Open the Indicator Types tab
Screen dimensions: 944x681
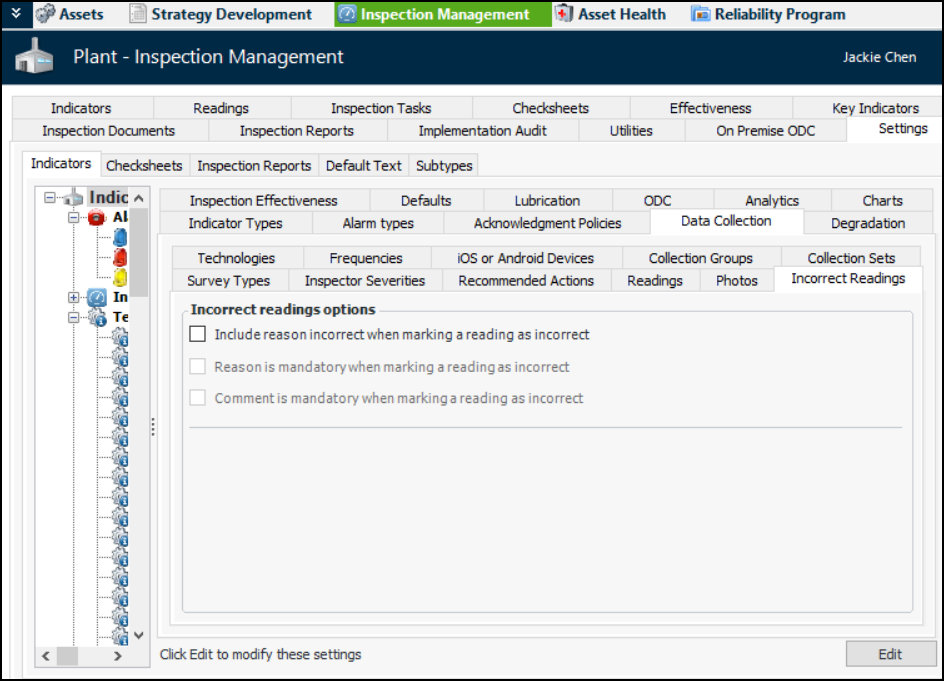click(x=235, y=223)
